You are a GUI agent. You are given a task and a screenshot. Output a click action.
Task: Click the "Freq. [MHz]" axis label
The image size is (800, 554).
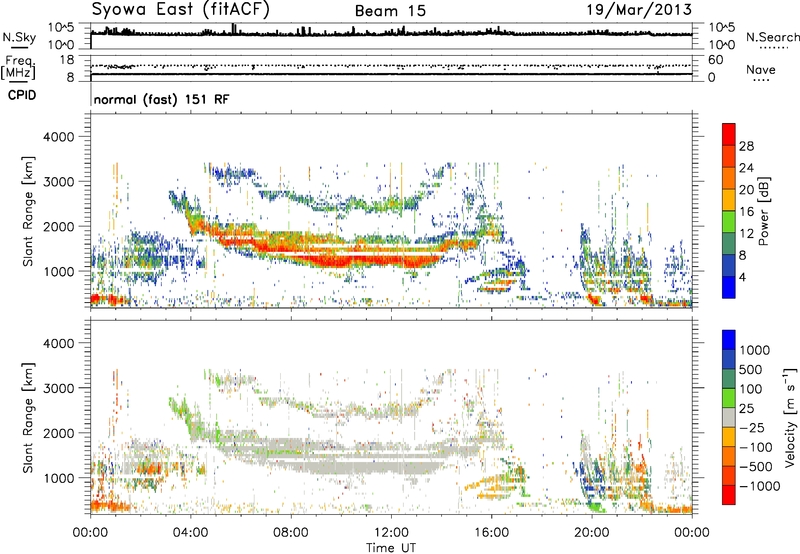(18, 68)
